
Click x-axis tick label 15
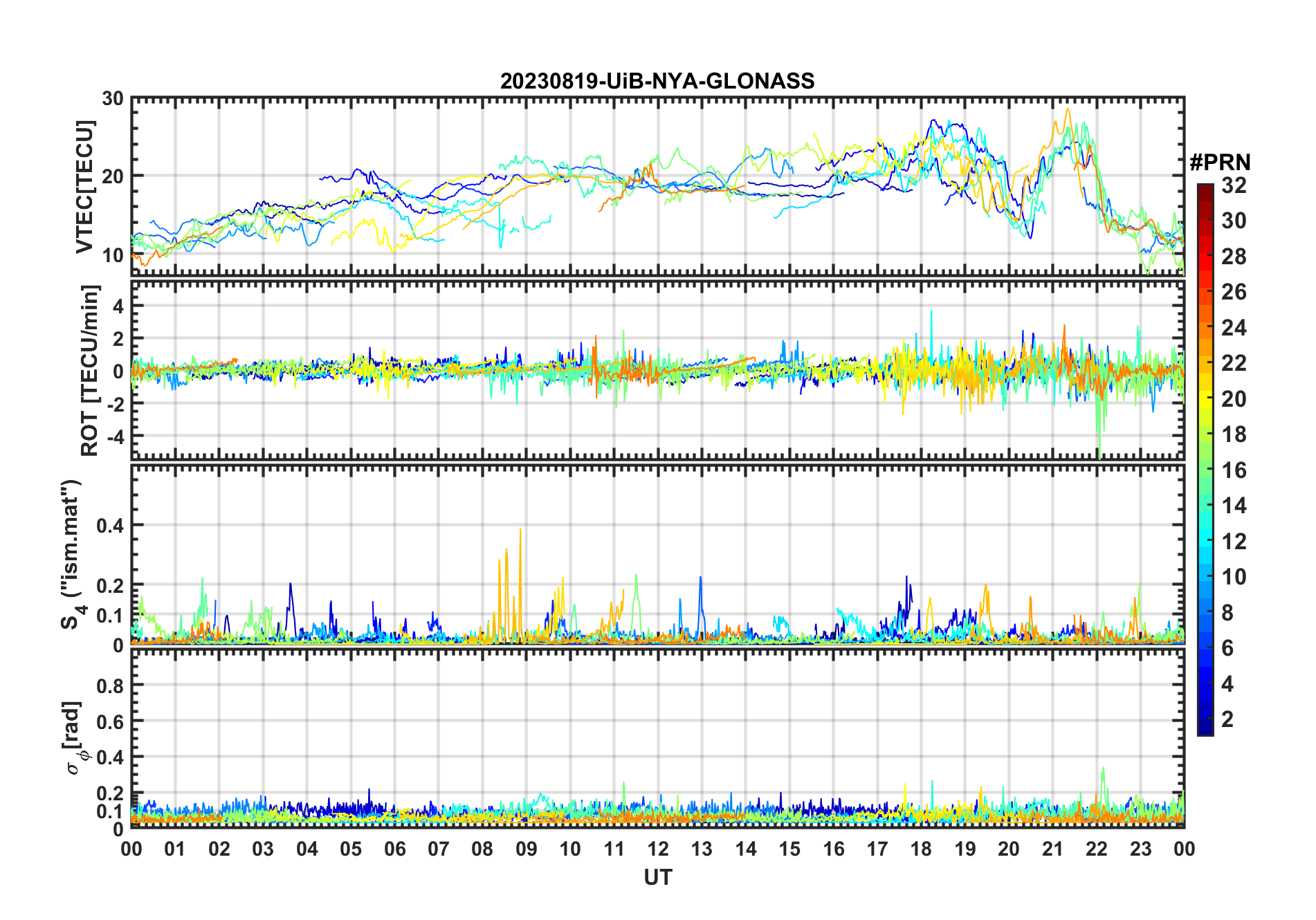[789, 849]
